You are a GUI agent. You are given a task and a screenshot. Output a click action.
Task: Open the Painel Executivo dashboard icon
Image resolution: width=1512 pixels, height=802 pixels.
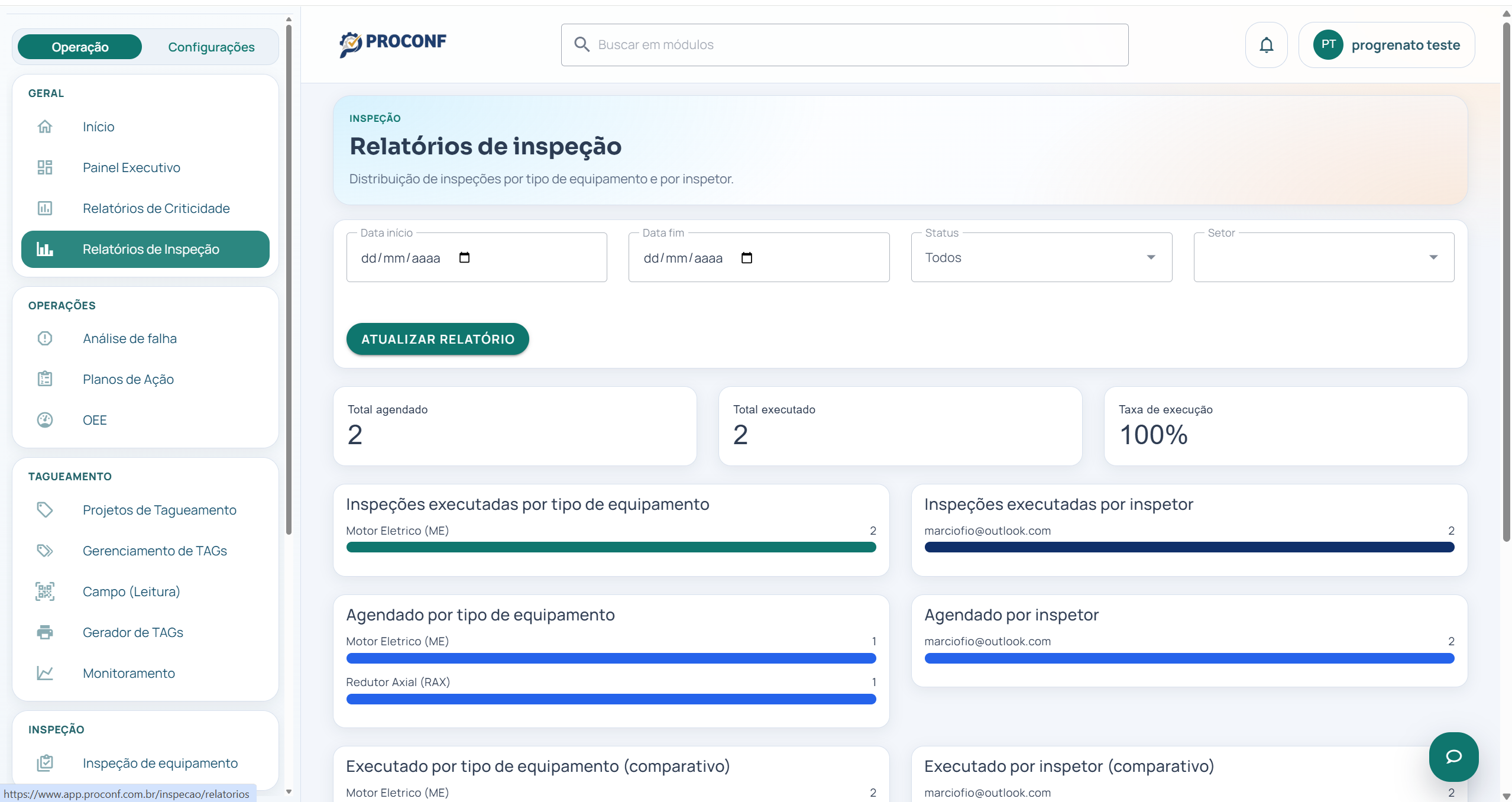click(x=45, y=167)
